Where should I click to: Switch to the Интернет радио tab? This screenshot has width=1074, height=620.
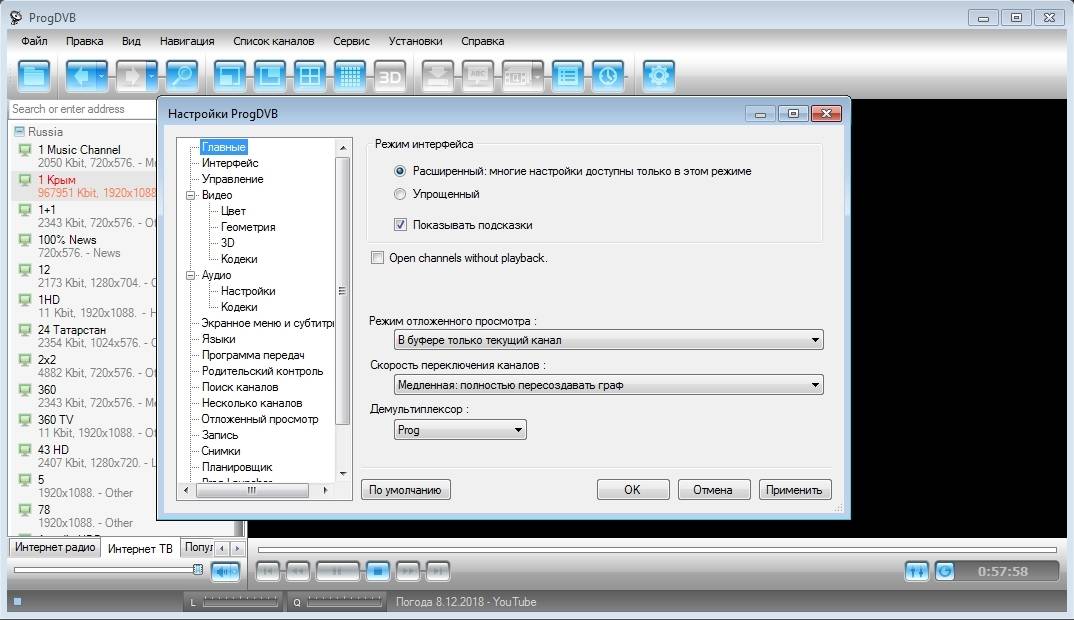55,547
